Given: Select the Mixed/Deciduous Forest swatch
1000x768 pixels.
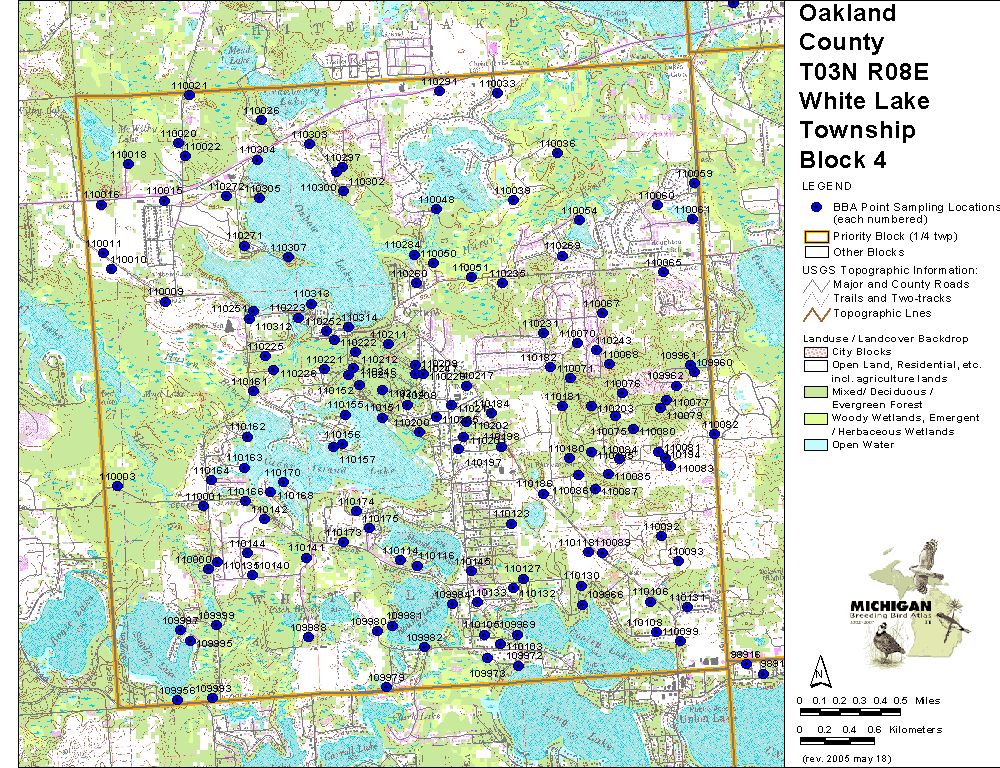Looking at the screenshot, I should 816,392.
